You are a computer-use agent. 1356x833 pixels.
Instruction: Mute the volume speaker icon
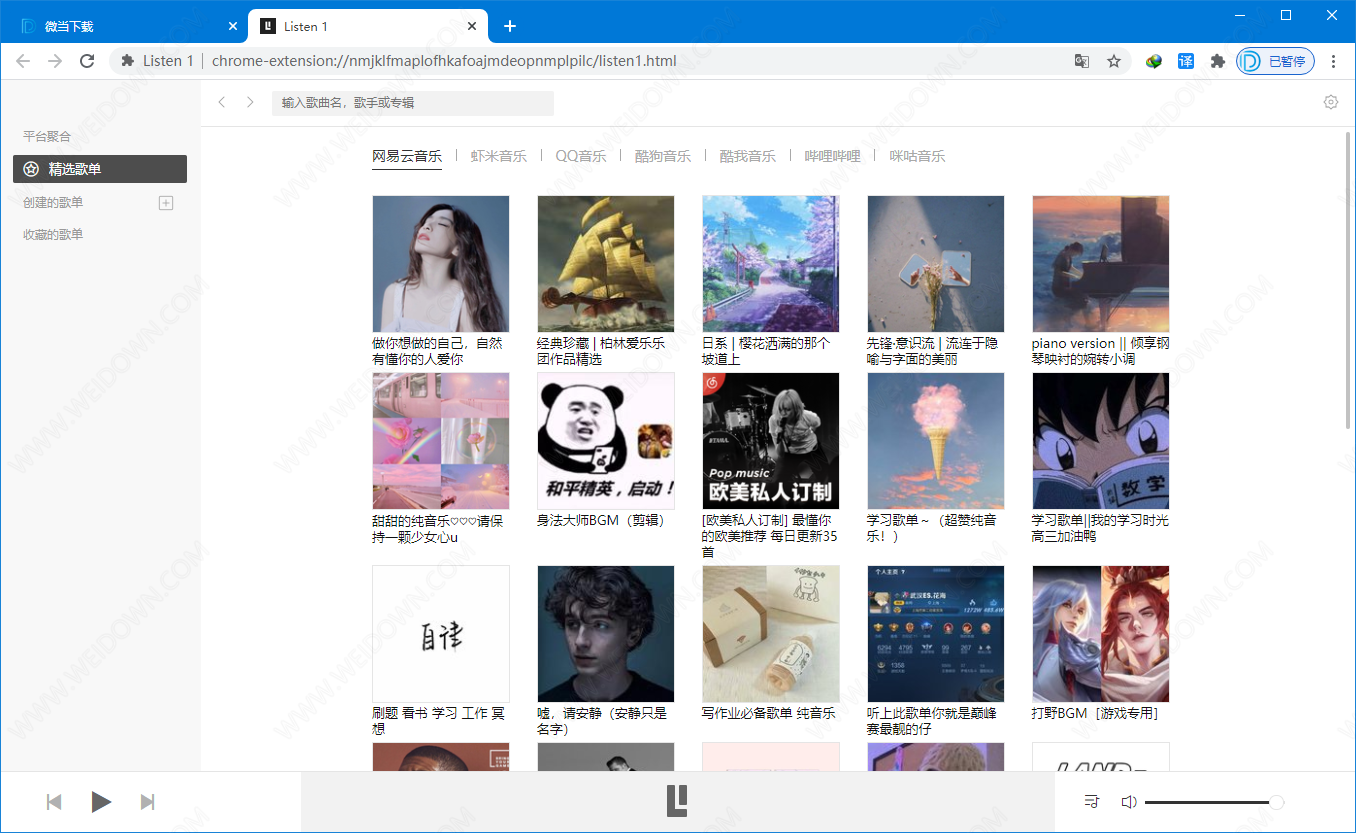(1129, 802)
